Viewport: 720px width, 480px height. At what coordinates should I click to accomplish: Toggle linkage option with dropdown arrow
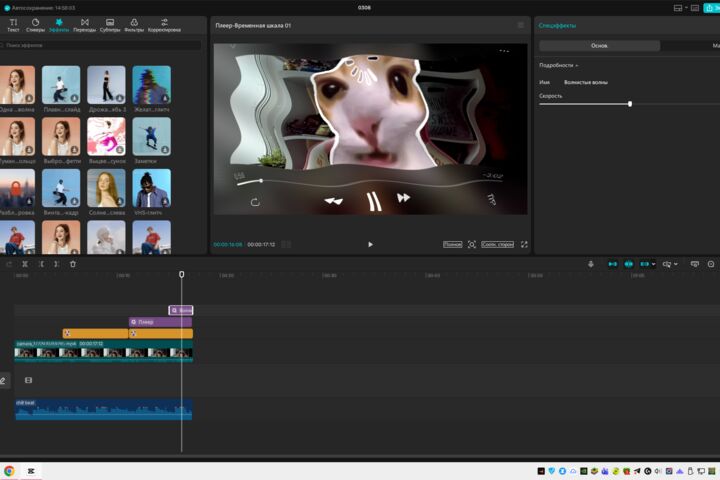coord(647,264)
